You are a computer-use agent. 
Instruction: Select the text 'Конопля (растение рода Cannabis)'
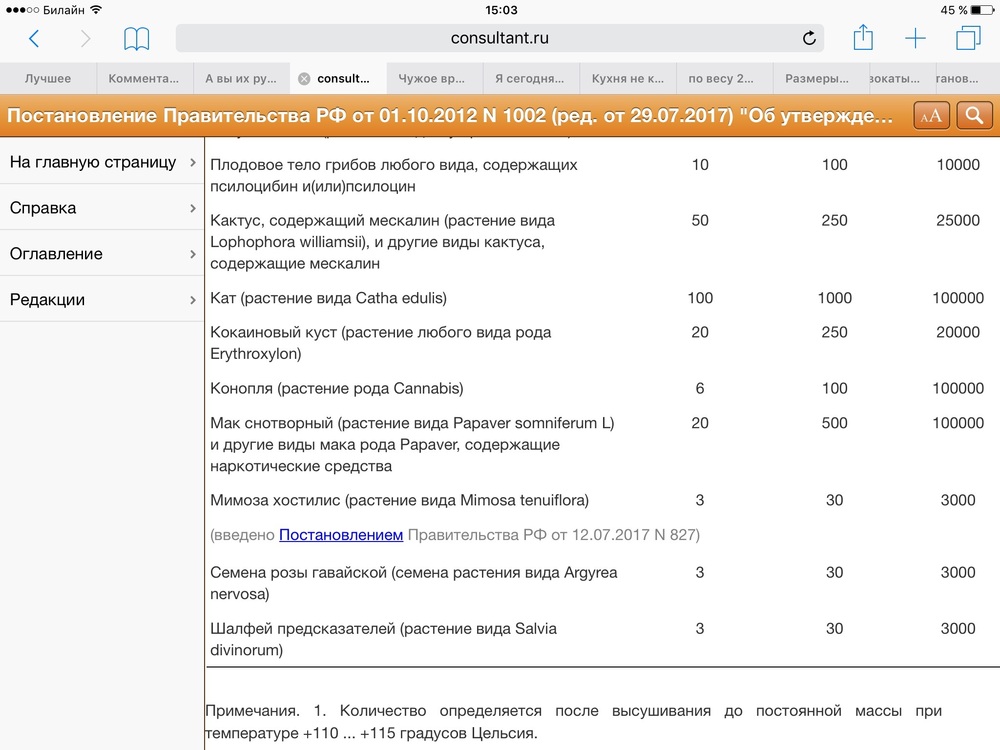(x=337, y=388)
